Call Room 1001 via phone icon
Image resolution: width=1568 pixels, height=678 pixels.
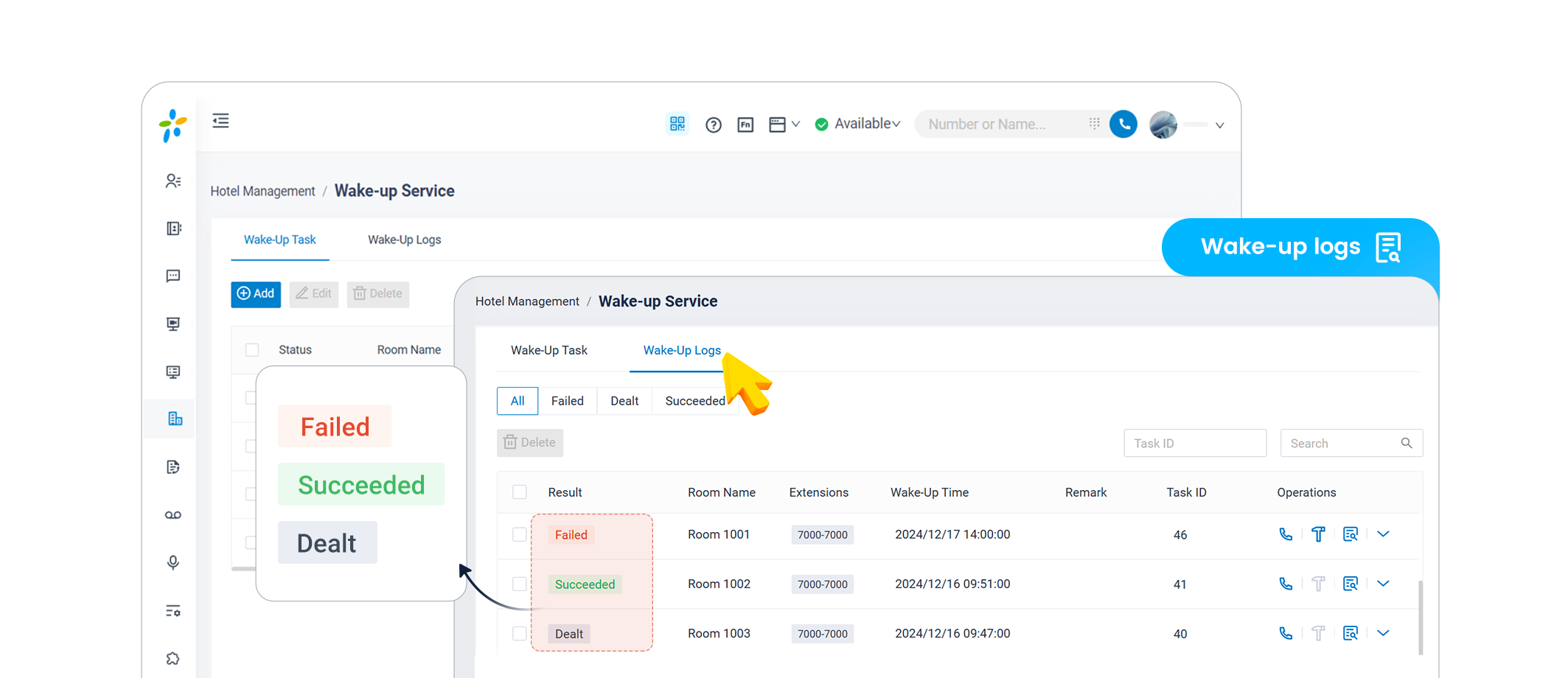pos(1286,534)
